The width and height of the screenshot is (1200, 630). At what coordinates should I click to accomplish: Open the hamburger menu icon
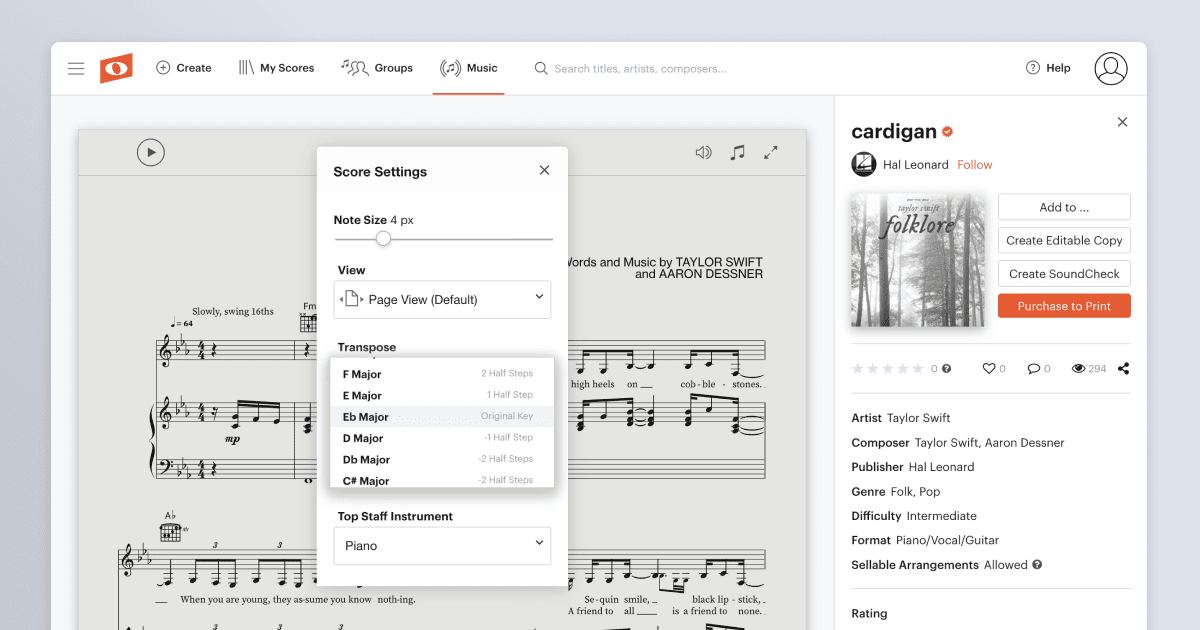[76, 68]
